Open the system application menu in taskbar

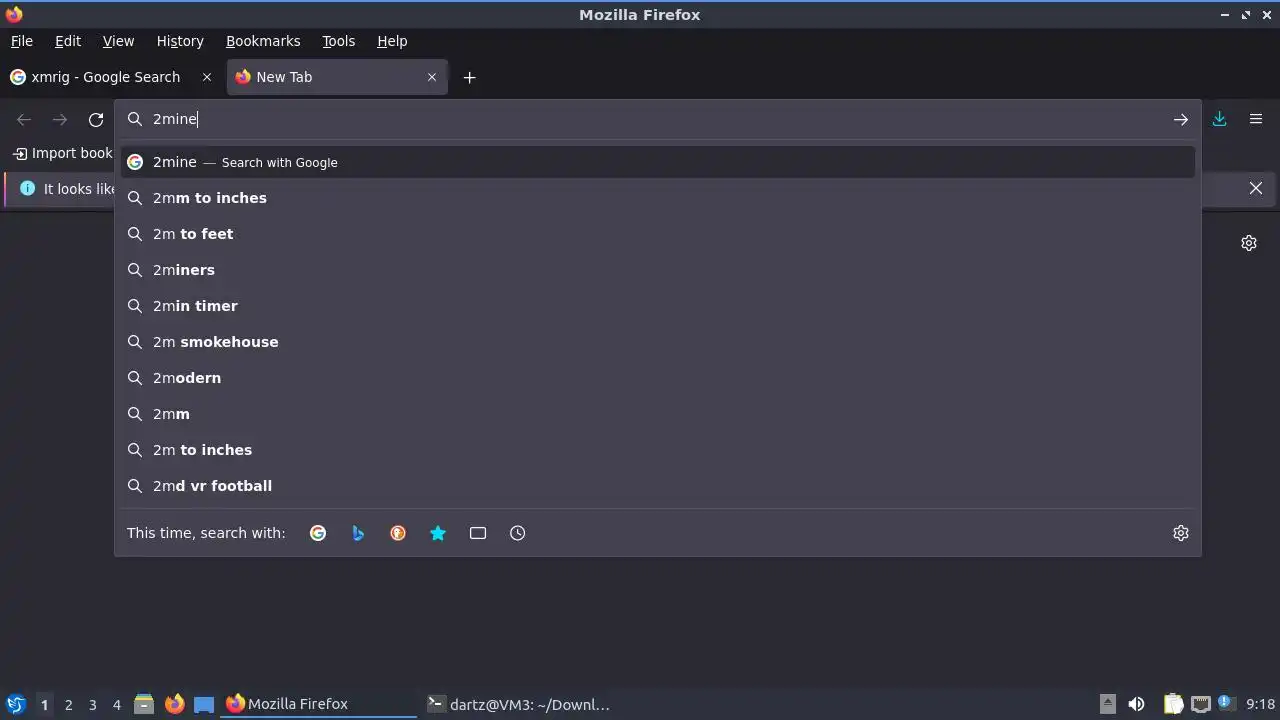tap(15, 704)
